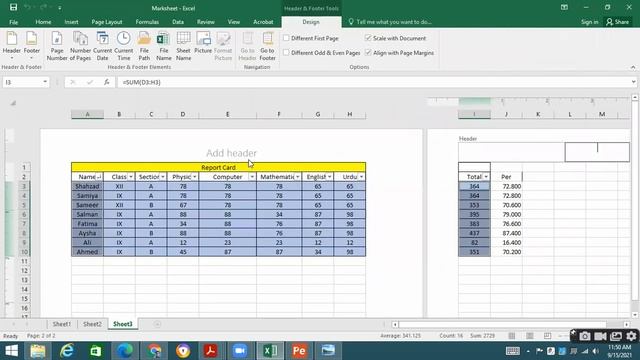
Task: Click the horizontal scrollbar track
Action: click(510, 324)
